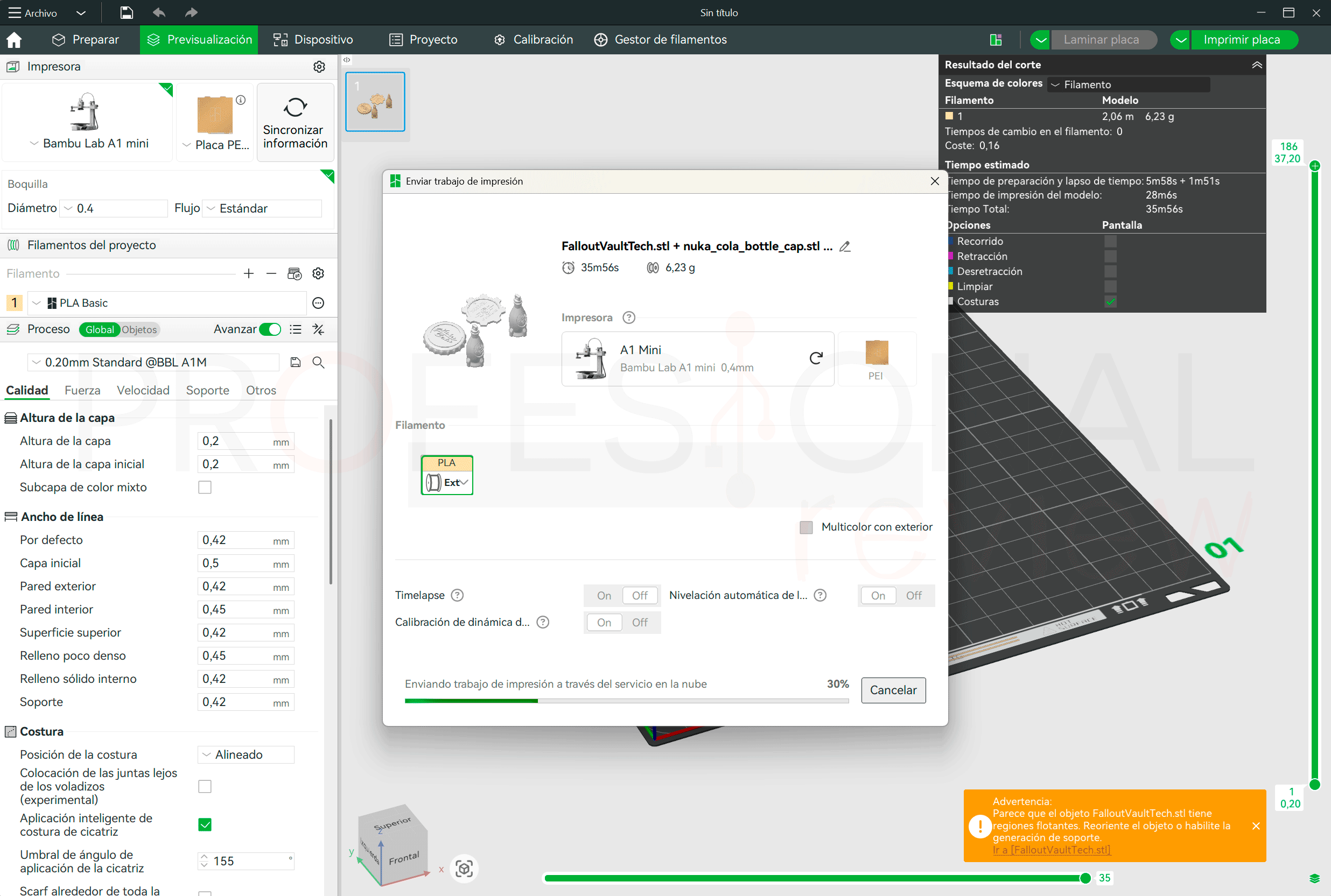
Task: Save the project with the disk icon
Action: point(127,12)
